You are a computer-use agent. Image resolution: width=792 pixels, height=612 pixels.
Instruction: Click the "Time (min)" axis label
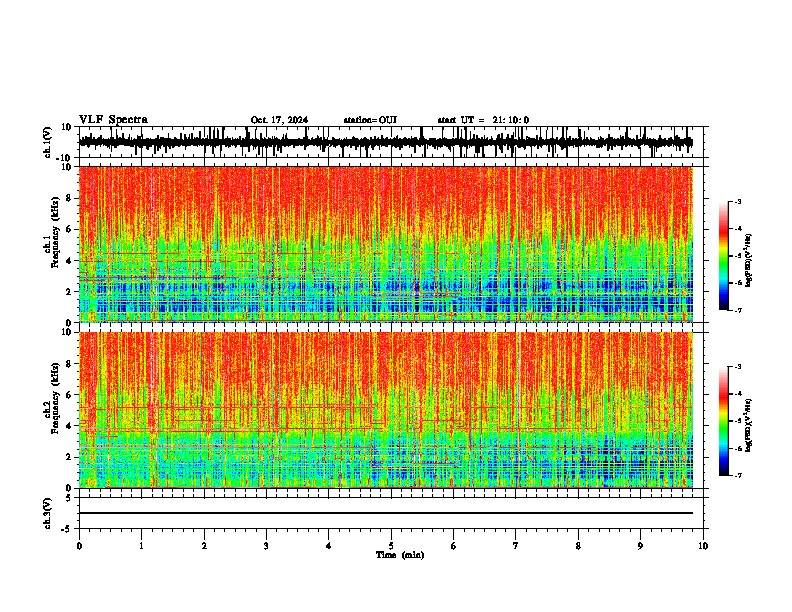coord(400,555)
